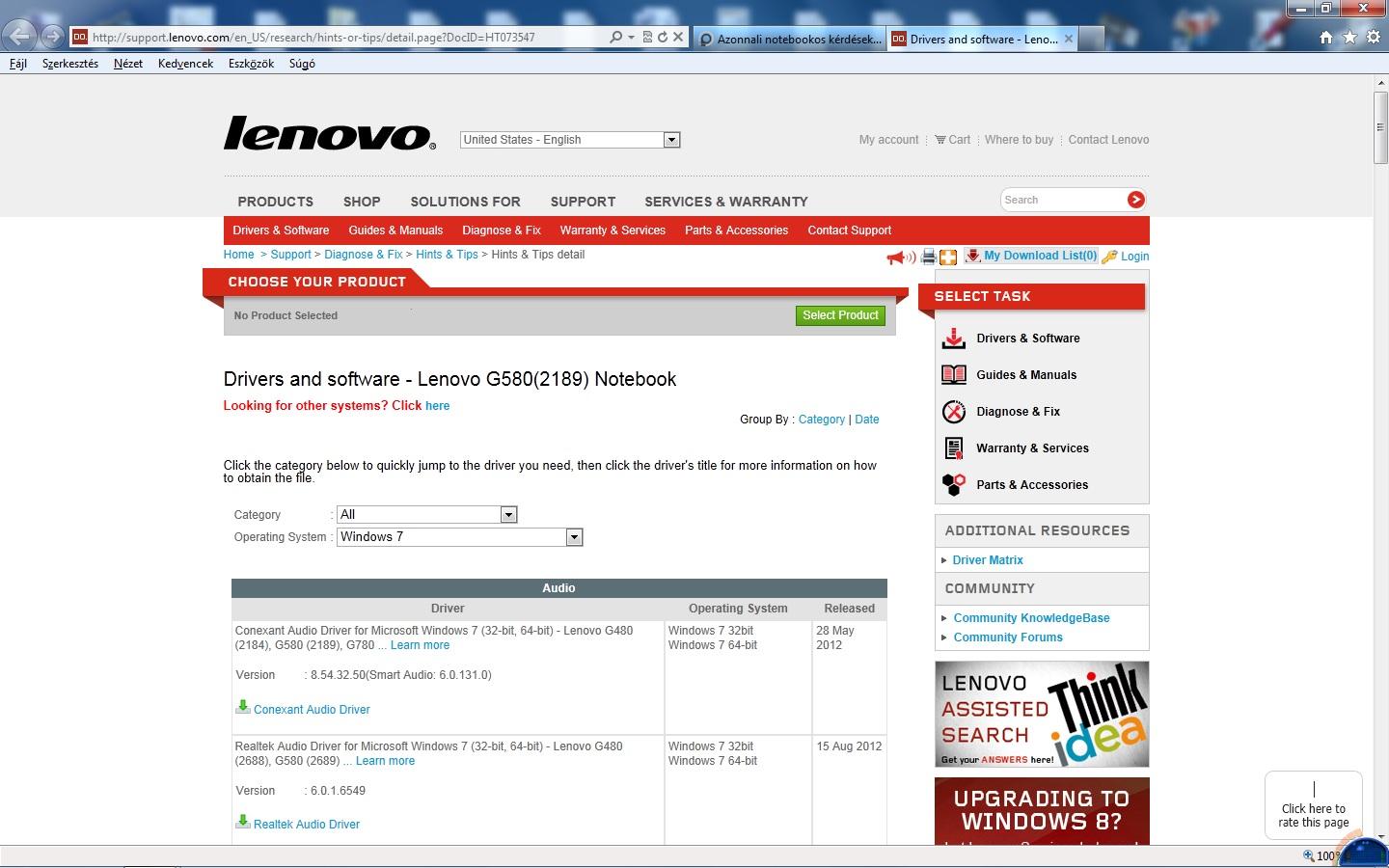This screenshot has width=1389, height=868.
Task: Click the My account link
Action: point(888,140)
